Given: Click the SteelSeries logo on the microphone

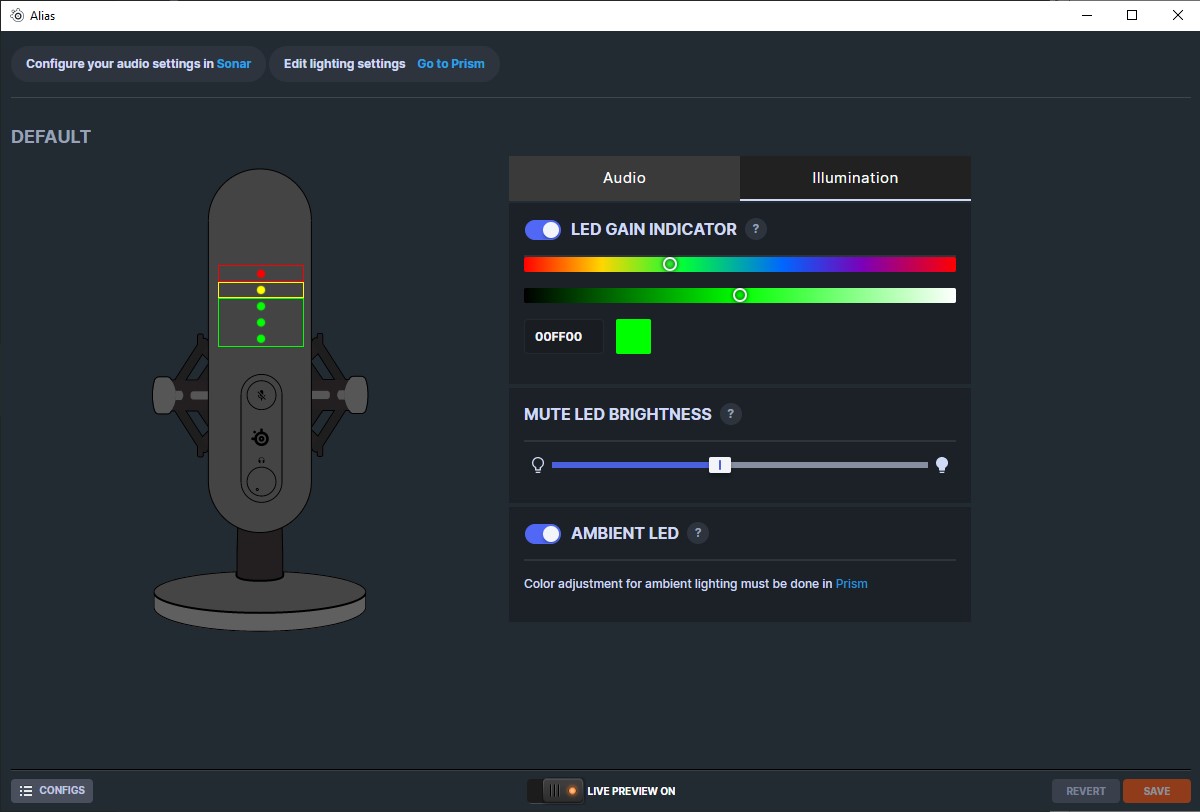Looking at the screenshot, I should [261, 438].
